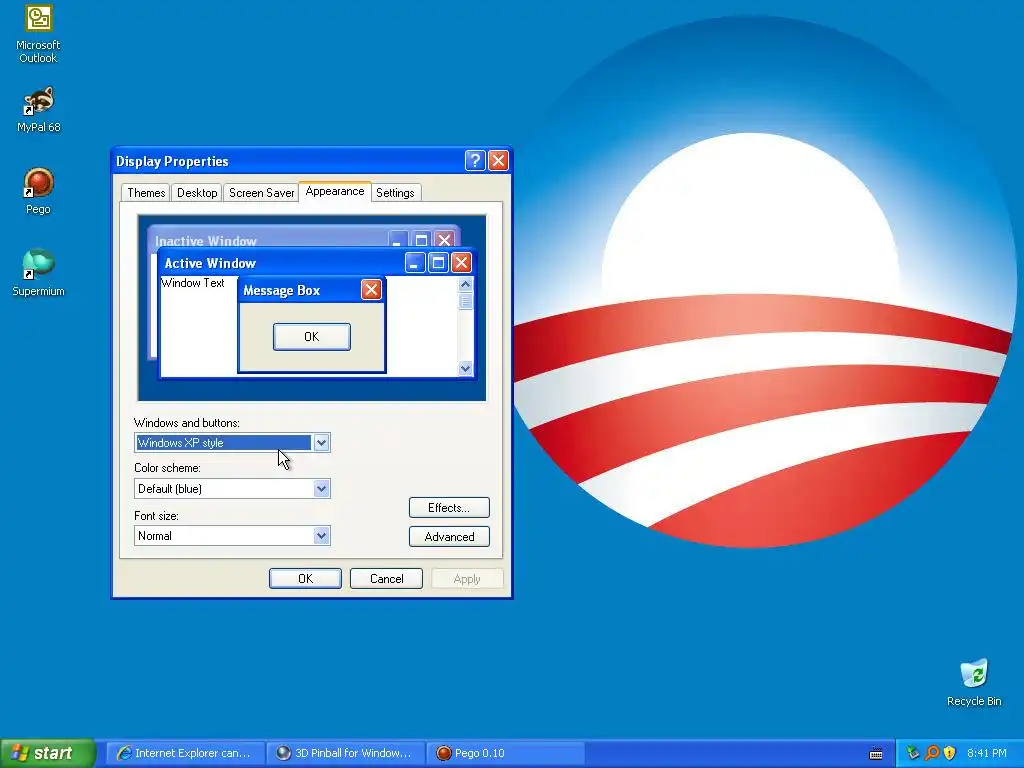Select the Recycle Bin icon

click(974, 682)
